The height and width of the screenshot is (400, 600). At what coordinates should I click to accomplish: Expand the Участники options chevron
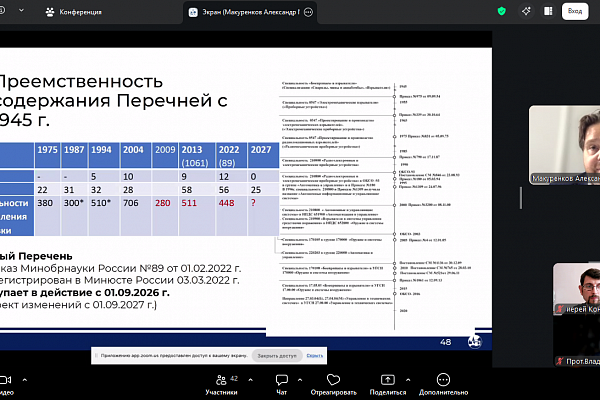[251, 380]
